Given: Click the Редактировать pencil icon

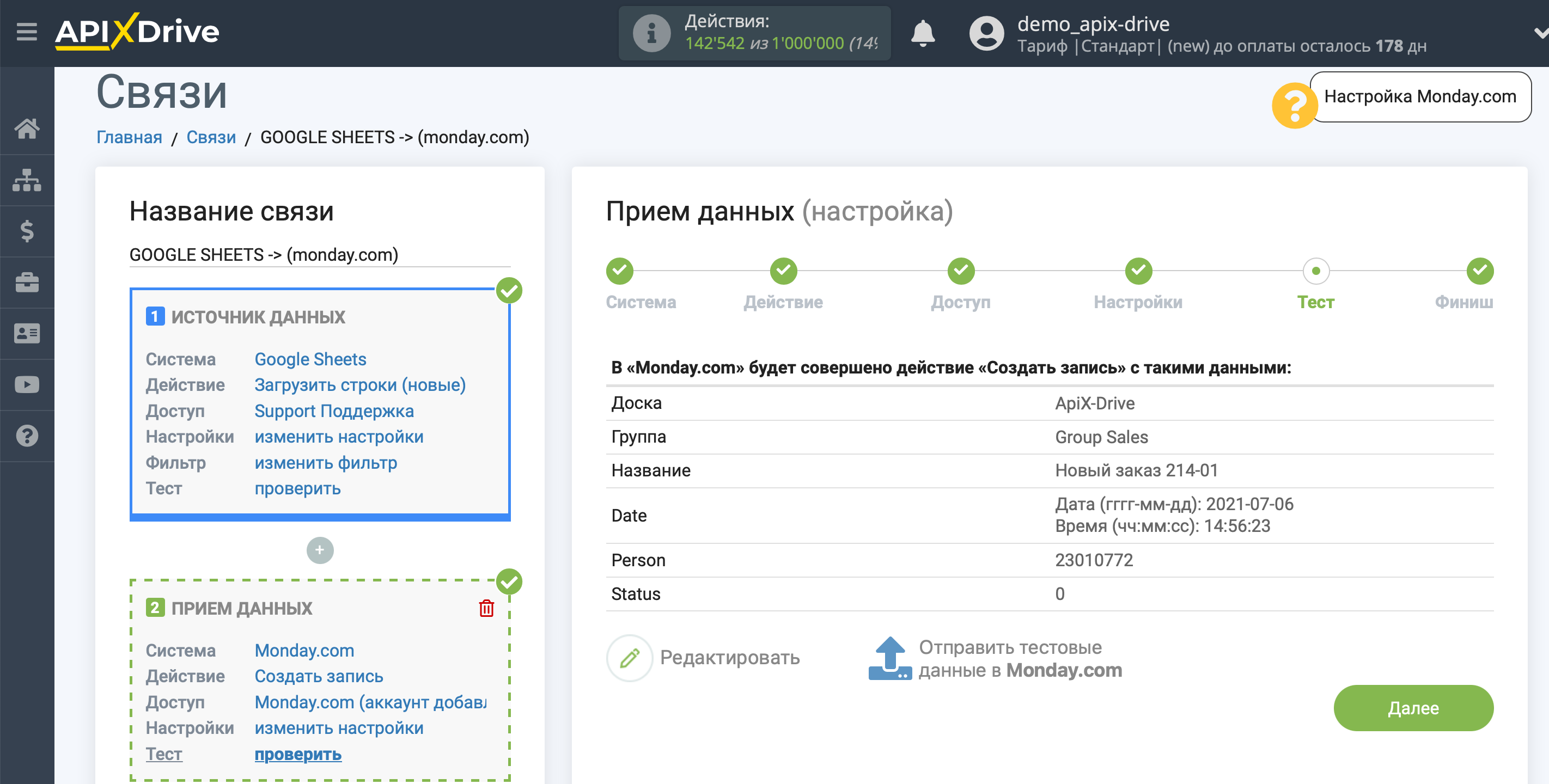Looking at the screenshot, I should [630, 658].
